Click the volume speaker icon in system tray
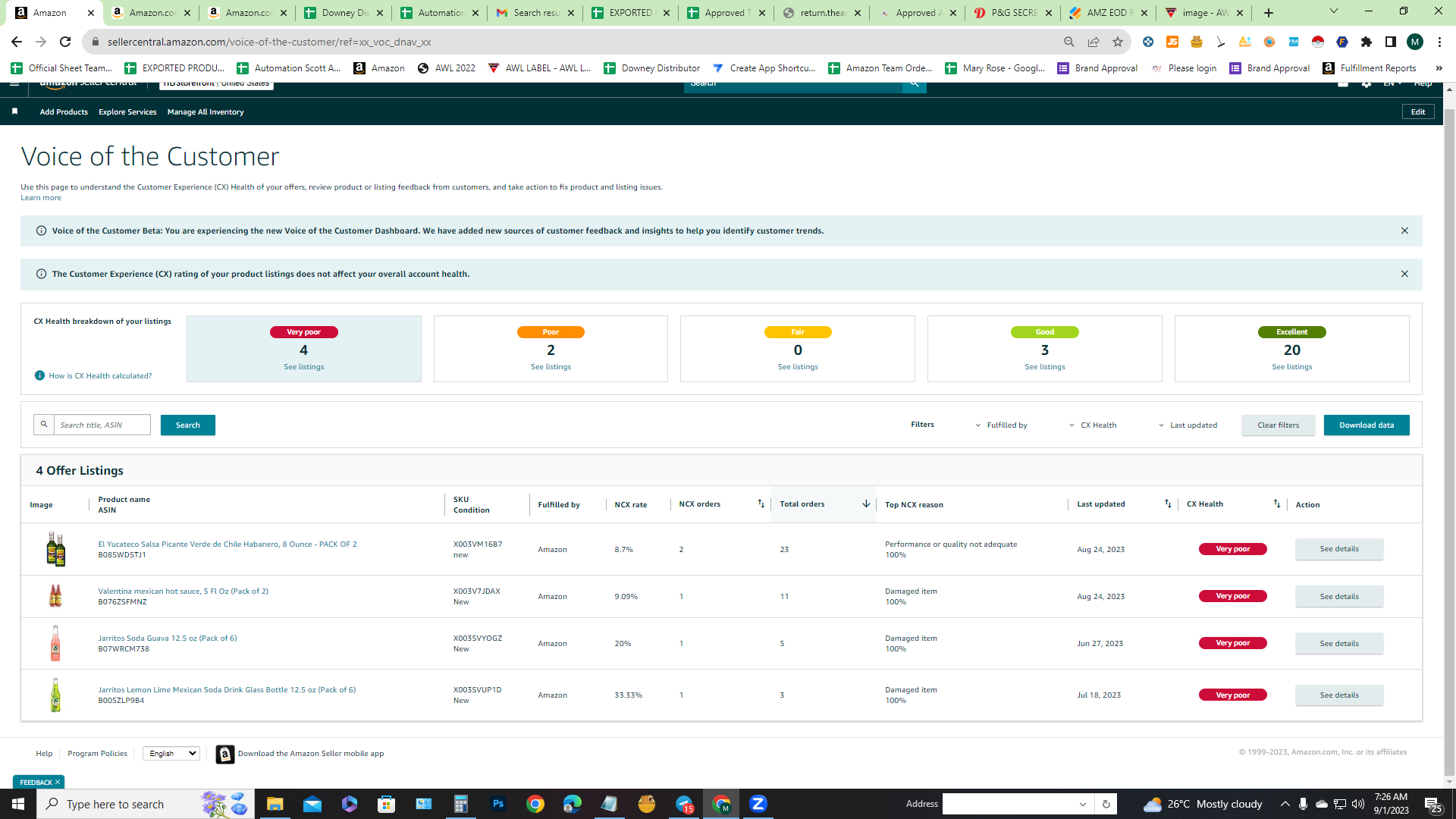This screenshot has height=819, width=1456. point(1358,804)
